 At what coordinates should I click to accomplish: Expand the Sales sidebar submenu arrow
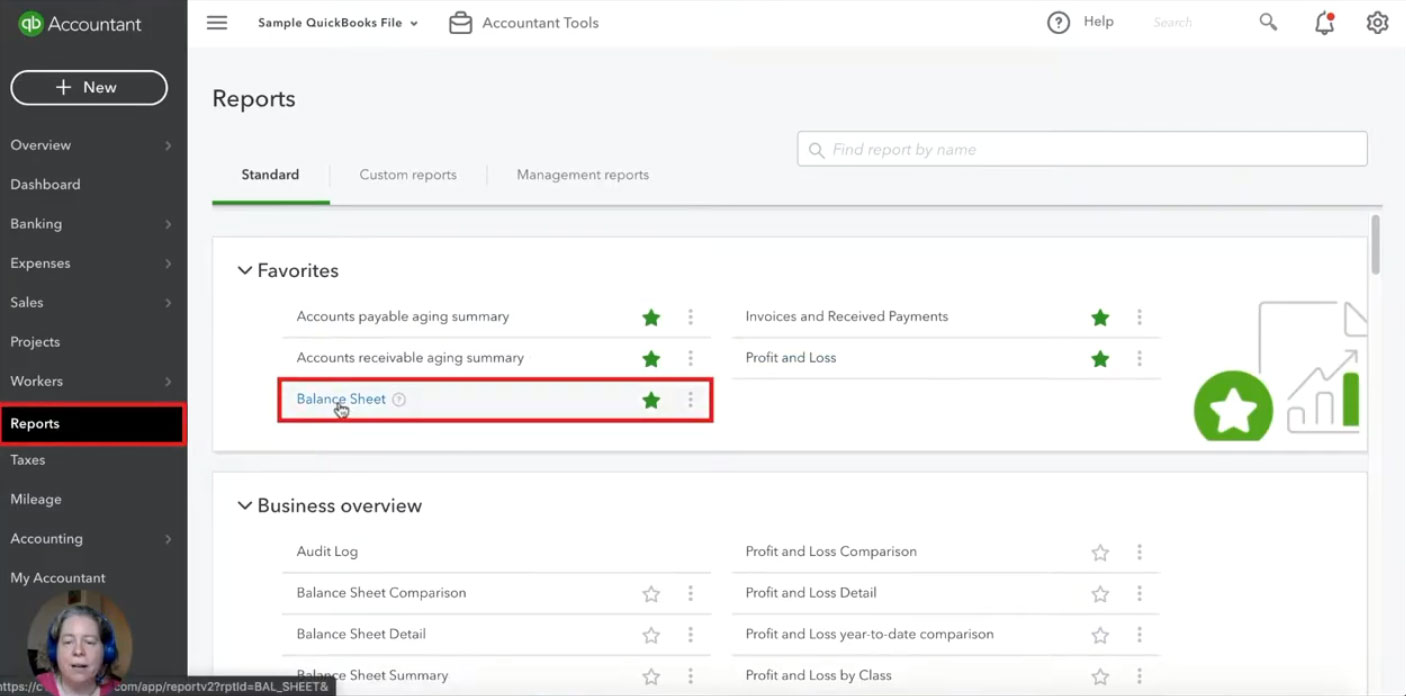point(168,303)
